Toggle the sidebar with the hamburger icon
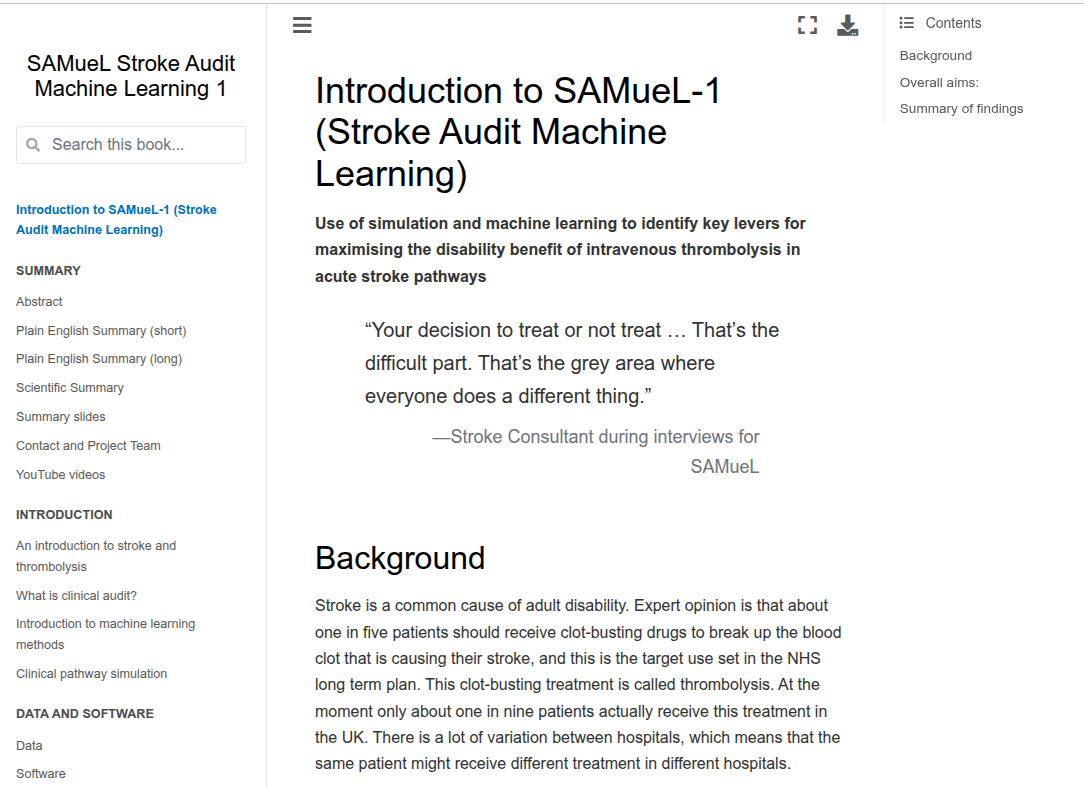 tap(302, 25)
